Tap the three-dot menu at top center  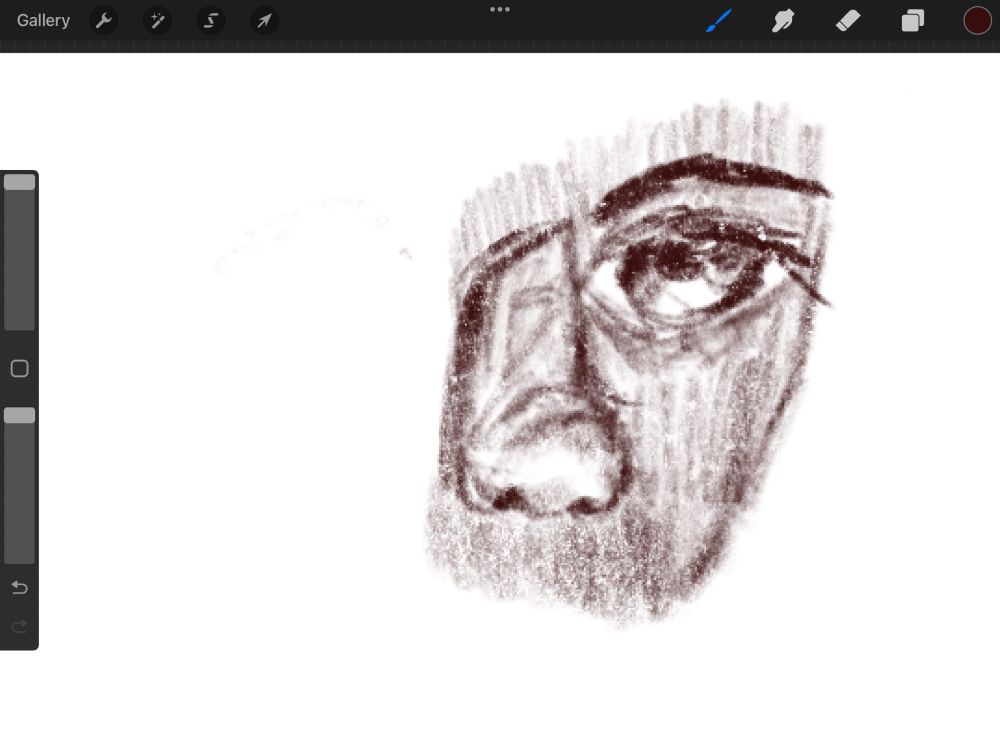pyautogui.click(x=499, y=9)
